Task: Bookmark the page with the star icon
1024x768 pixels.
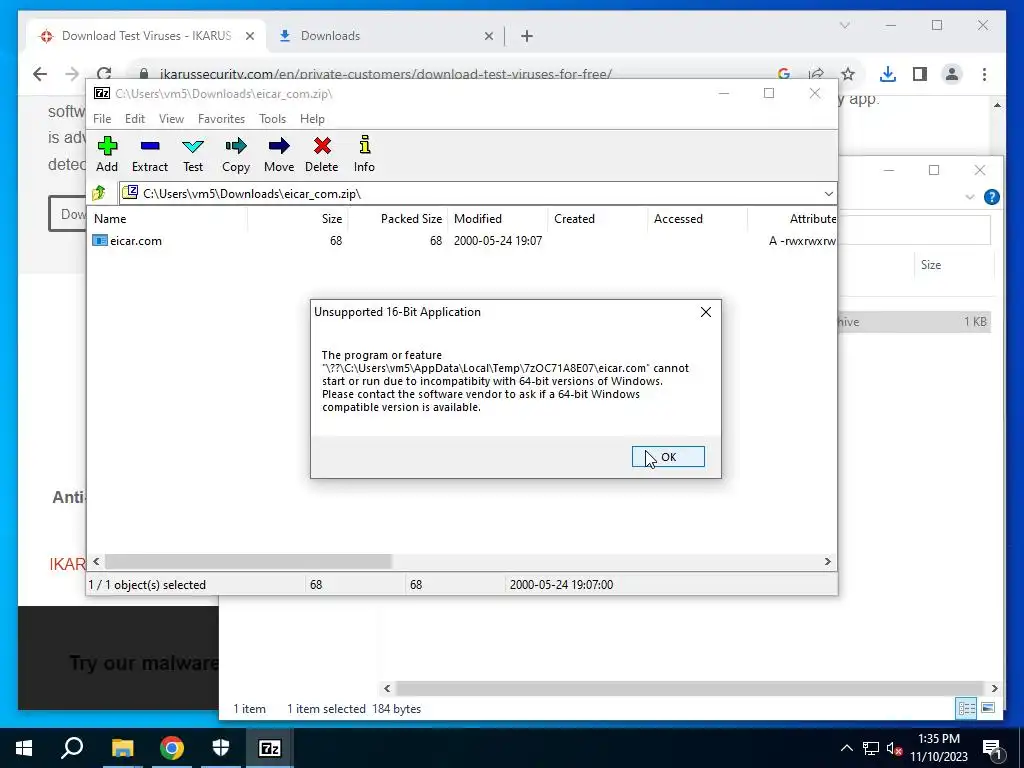Action: point(848,74)
